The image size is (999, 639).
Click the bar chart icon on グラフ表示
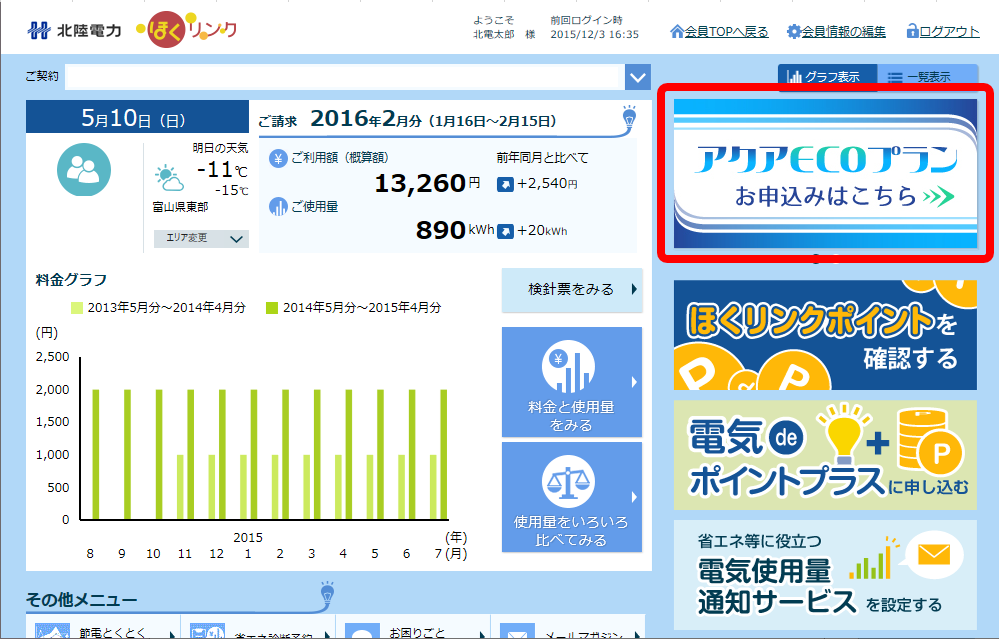tap(794, 77)
